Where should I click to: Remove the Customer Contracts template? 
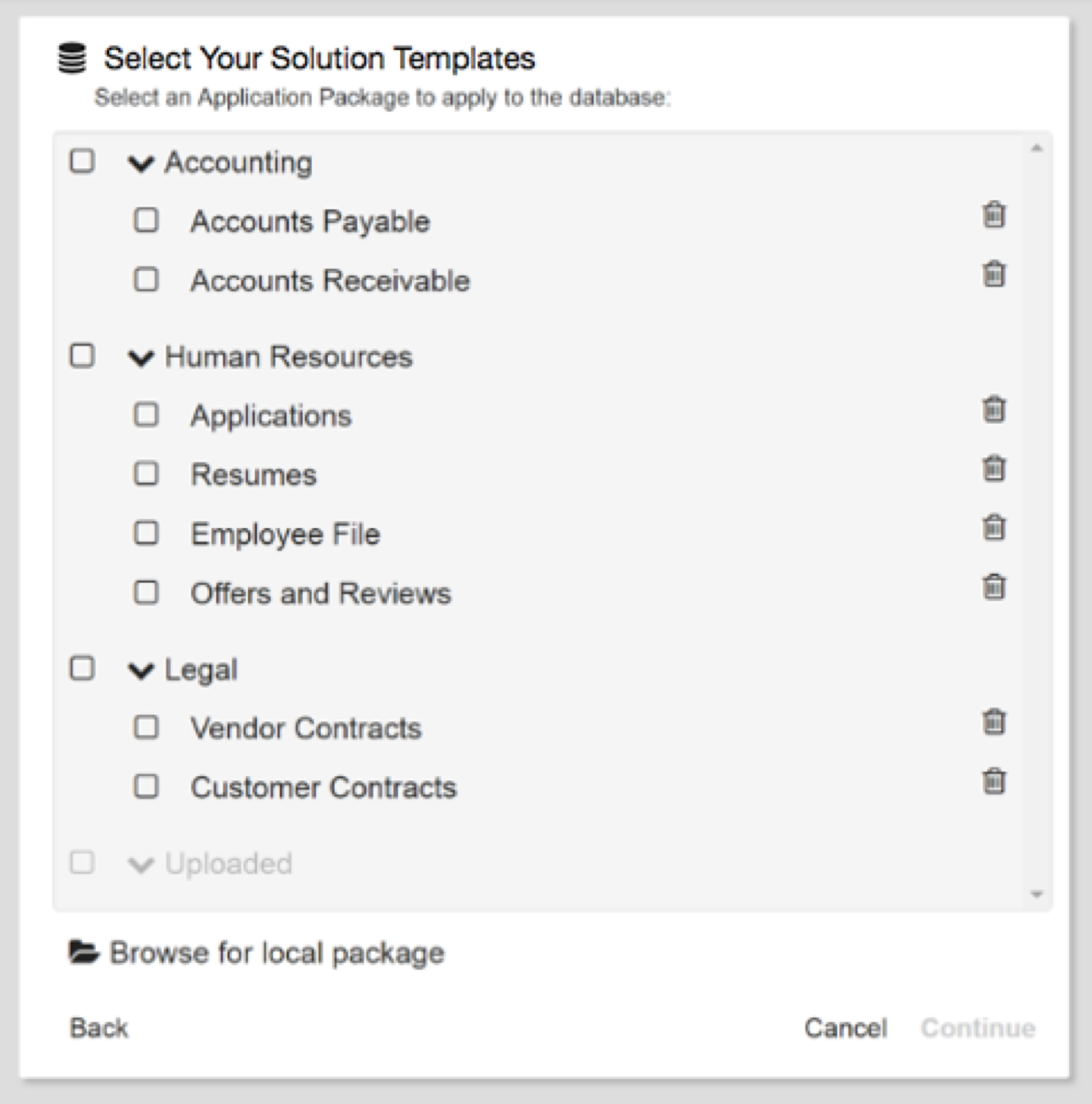(x=994, y=781)
